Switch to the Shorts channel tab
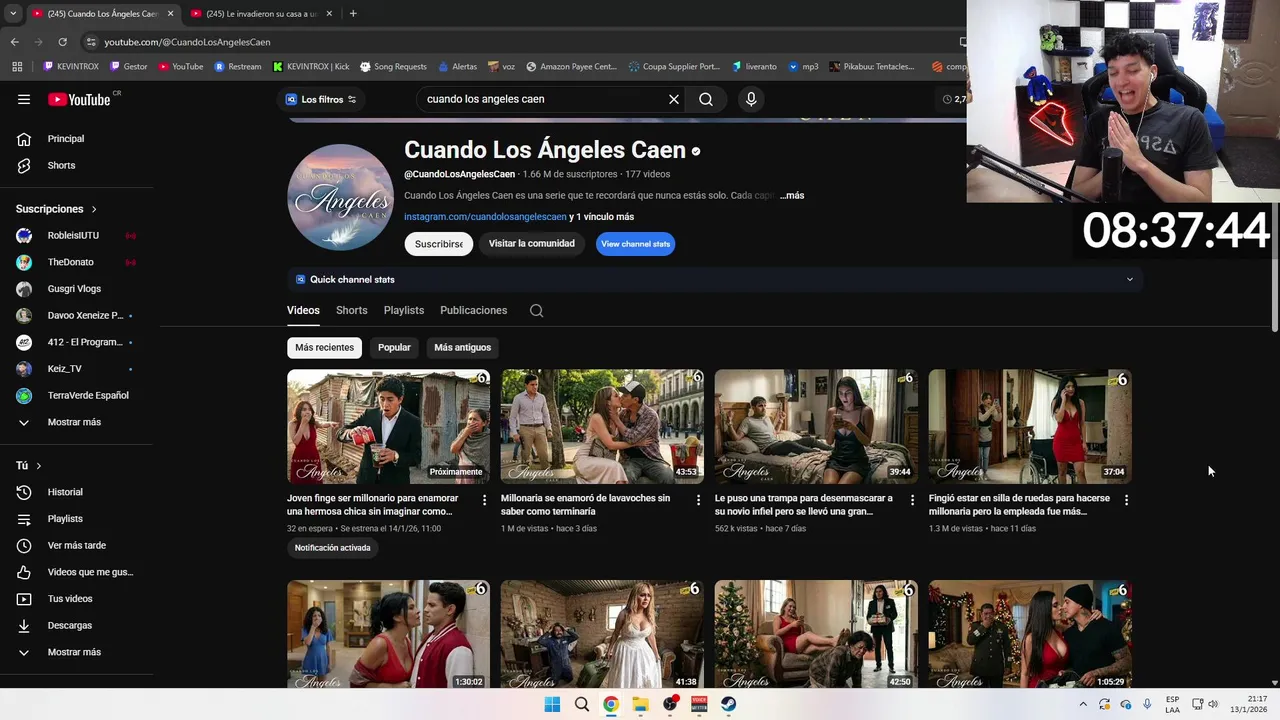 (352, 310)
